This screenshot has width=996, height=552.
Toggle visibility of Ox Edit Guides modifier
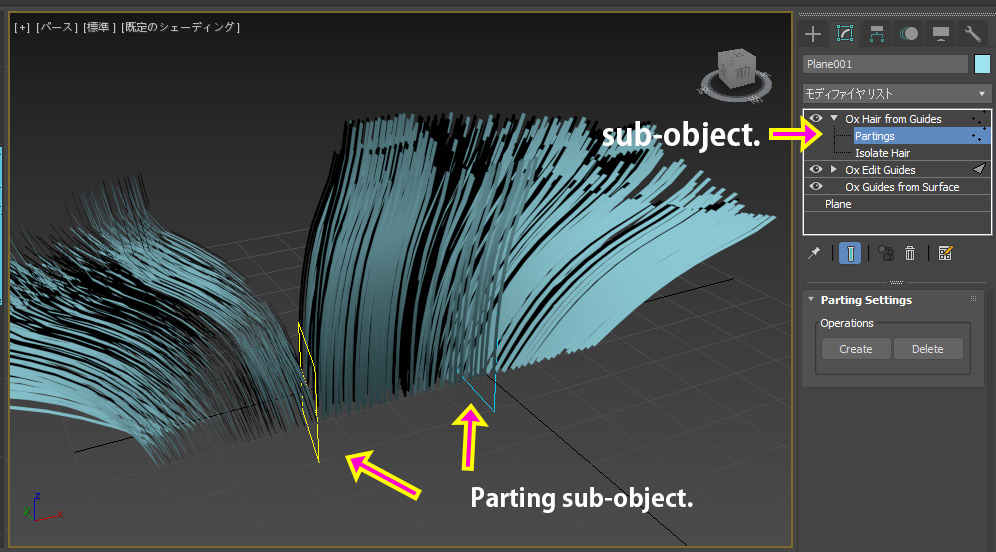click(x=816, y=170)
